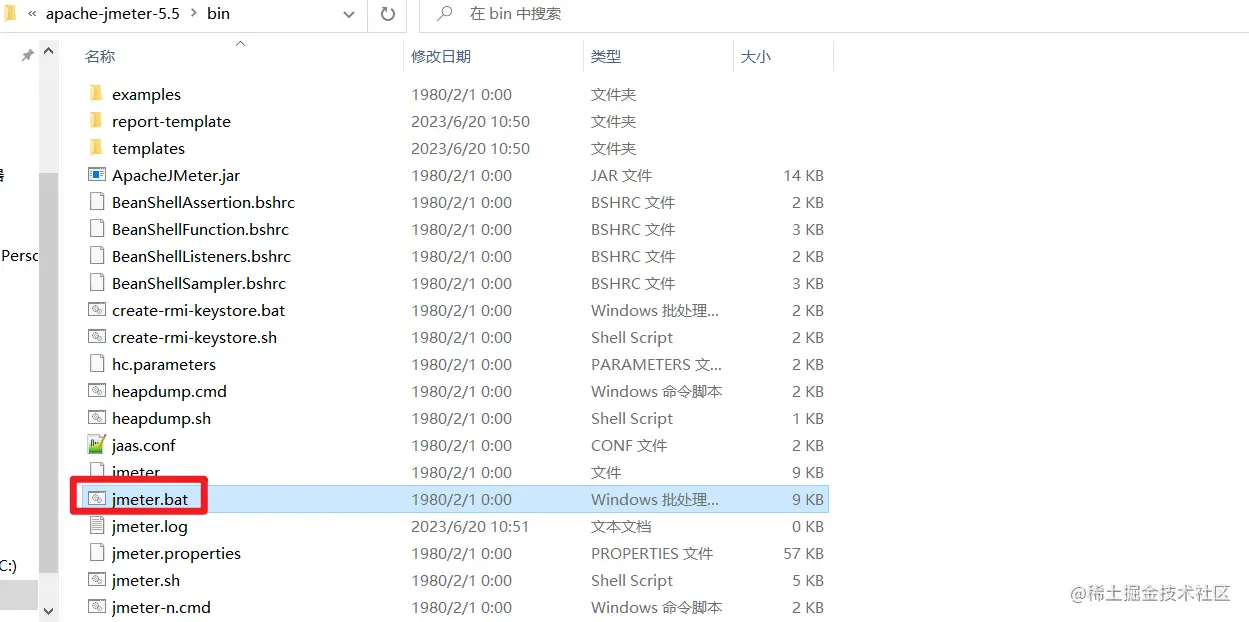Click the examples folder icon
Image resolution: width=1249 pixels, height=622 pixels.
tap(96, 94)
